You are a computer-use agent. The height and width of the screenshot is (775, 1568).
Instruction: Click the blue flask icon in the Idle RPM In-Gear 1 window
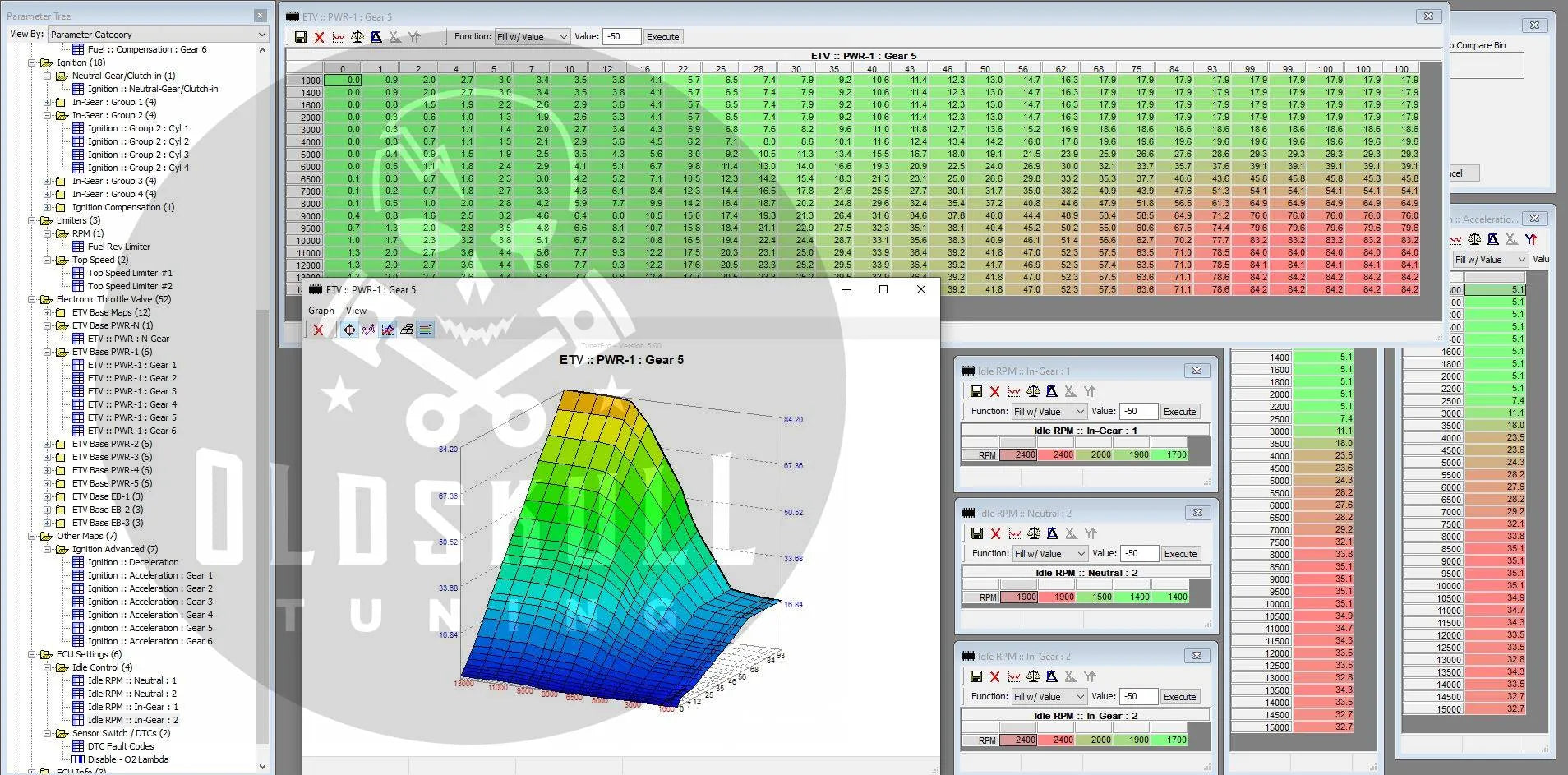pos(1051,392)
